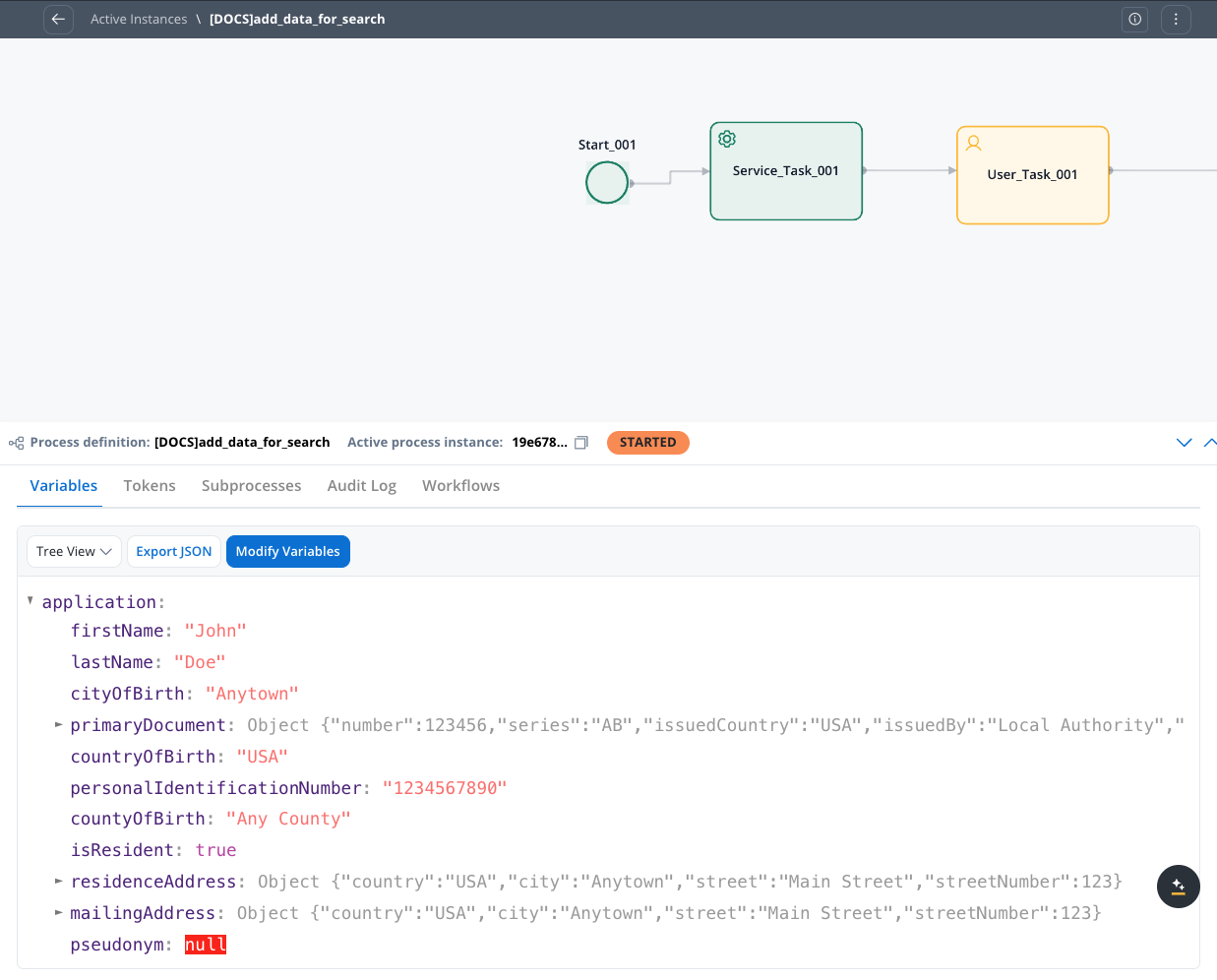Copy the active process instance ID
The image size is (1217, 980).
[x=581, y=443]
